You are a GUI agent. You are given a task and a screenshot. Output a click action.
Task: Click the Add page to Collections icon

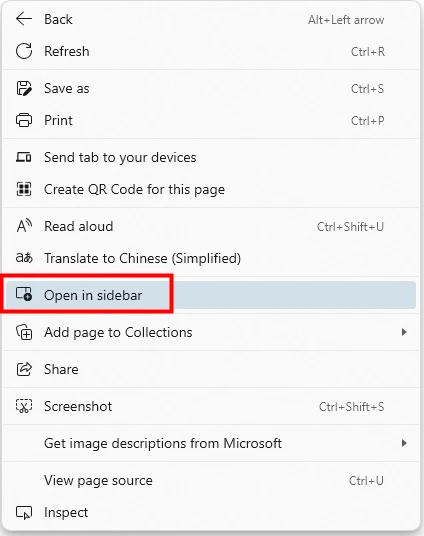24,332
